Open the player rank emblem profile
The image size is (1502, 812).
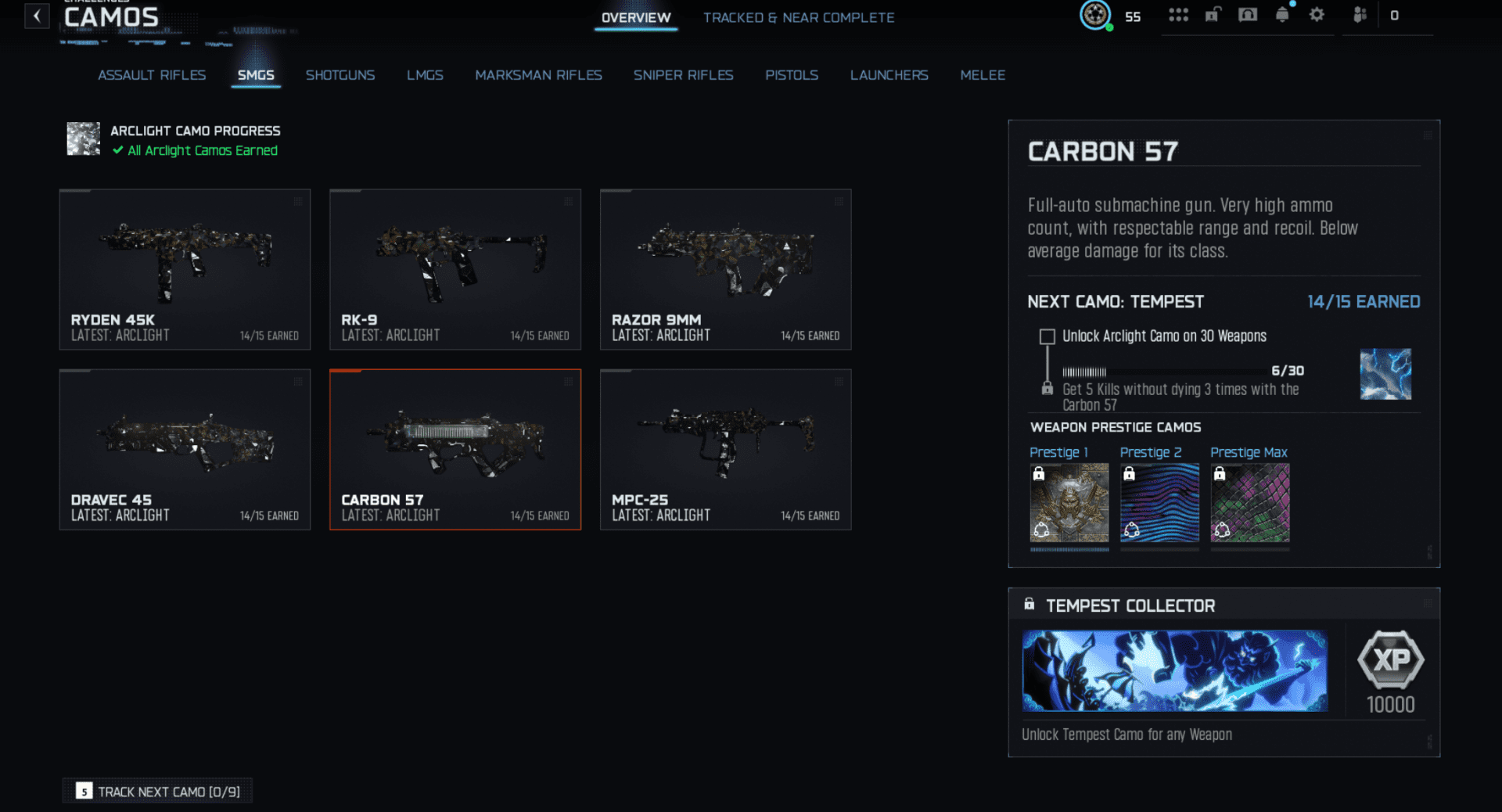click(x=1095, y=15)
